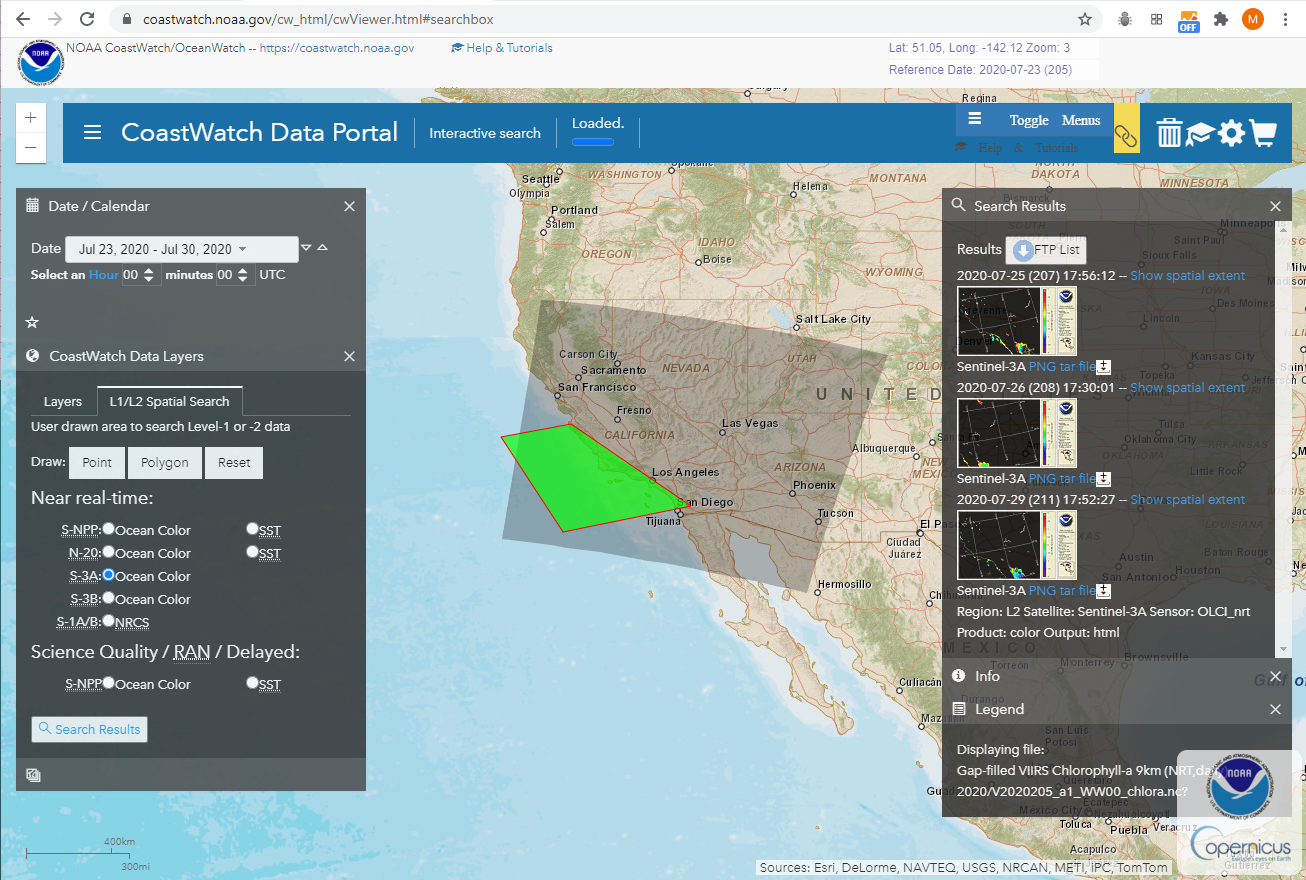
Task: Click the Reset draw button
Action: [x=234, y=463]
